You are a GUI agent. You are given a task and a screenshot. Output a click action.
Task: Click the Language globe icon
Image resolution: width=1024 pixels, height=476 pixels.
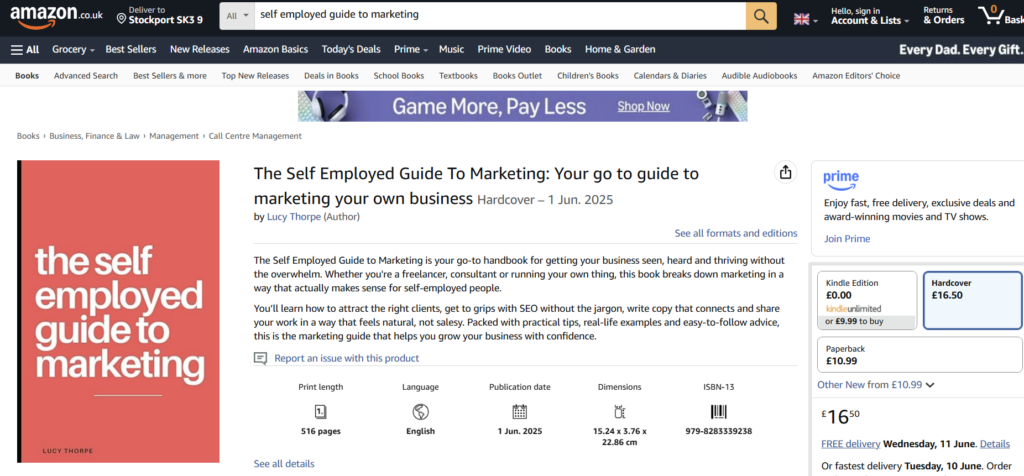point(421,411)
